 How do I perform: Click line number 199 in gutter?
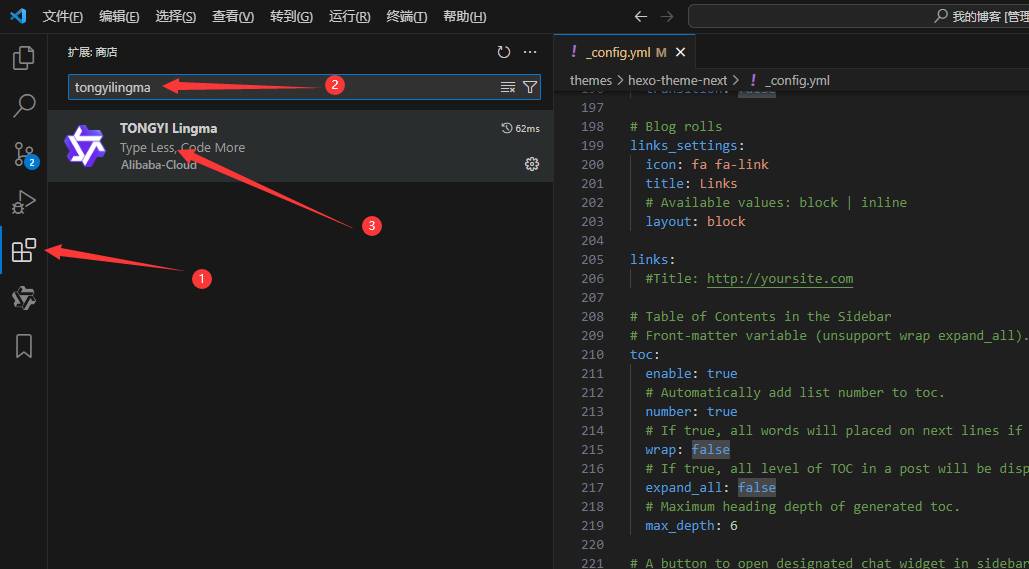[x=593, y=145]
